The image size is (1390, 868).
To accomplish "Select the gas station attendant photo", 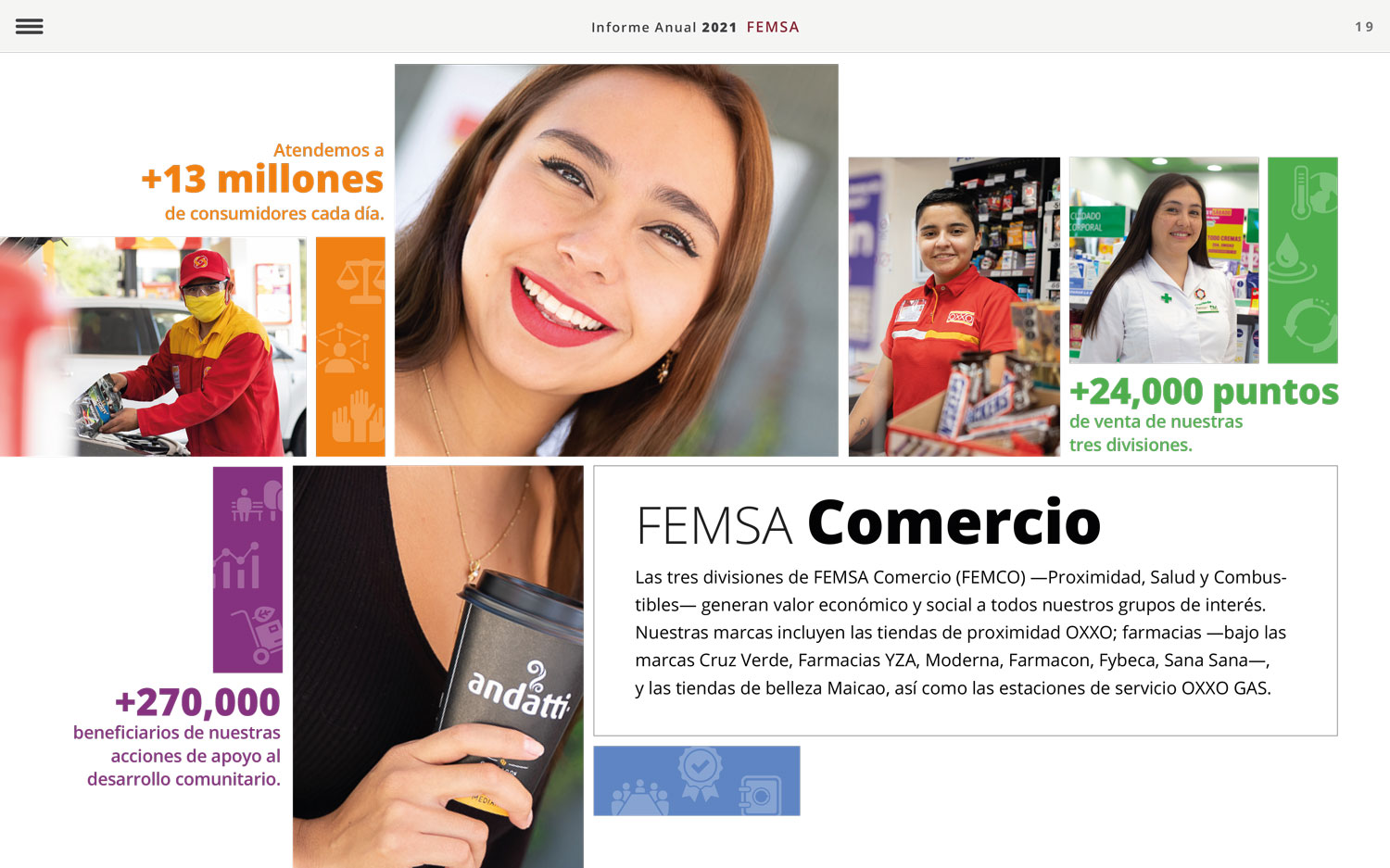I will click(x=153, y=346).
